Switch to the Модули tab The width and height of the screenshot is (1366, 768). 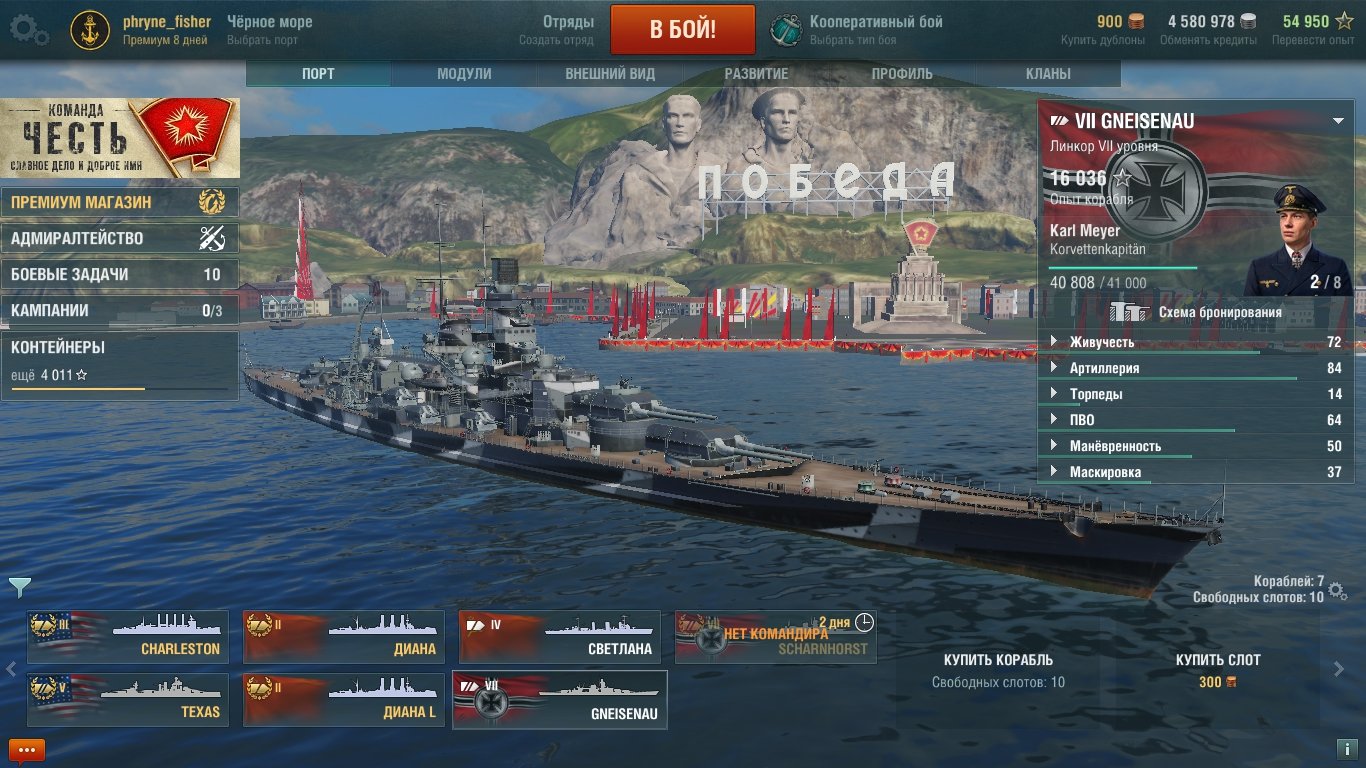[x=464, y=74]
